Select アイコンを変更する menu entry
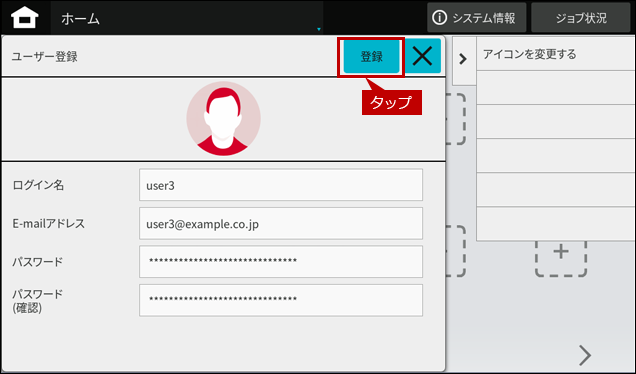636x374 pixels. point(556,54)
